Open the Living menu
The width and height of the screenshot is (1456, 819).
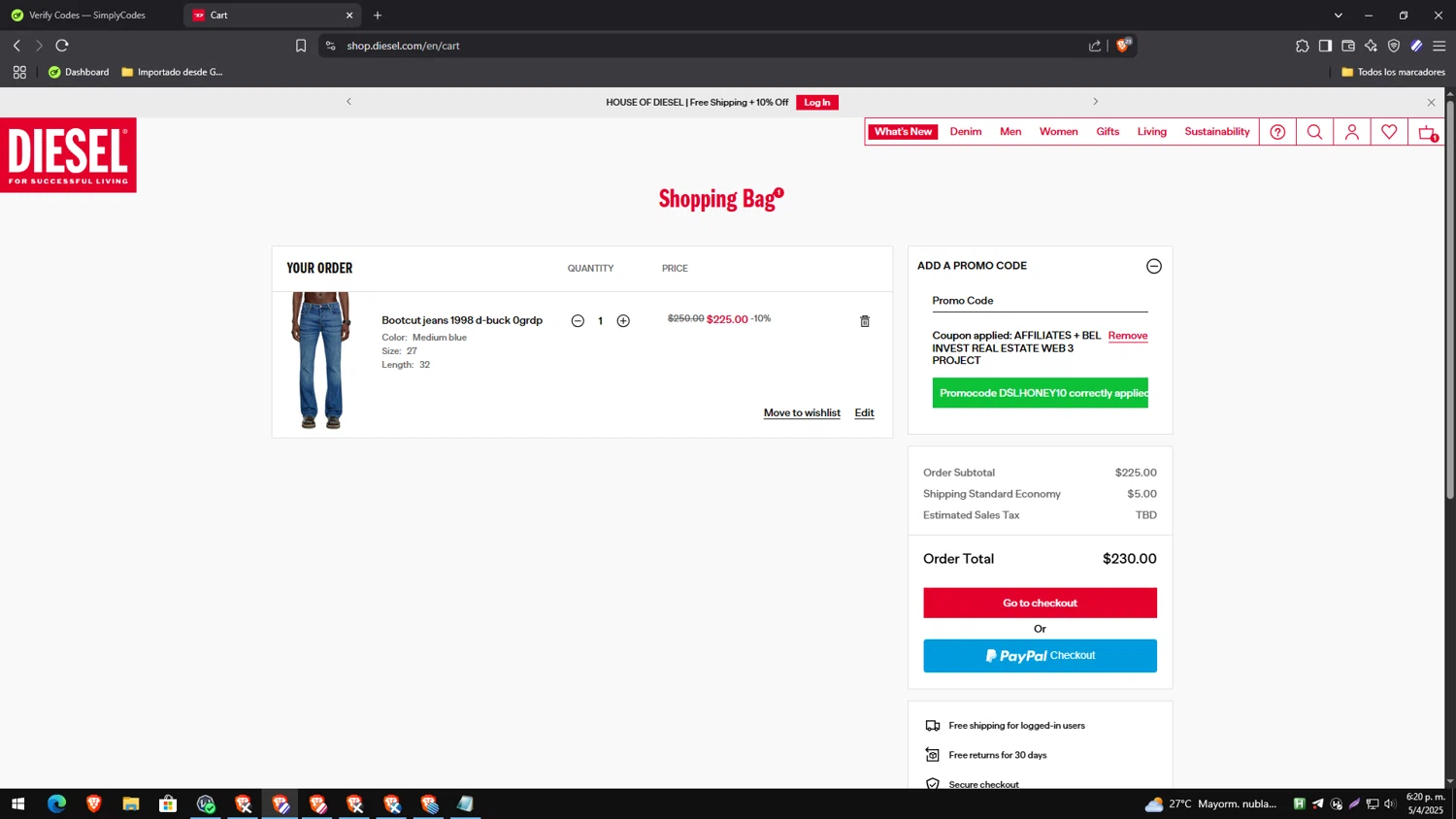tap(1152, 132)
